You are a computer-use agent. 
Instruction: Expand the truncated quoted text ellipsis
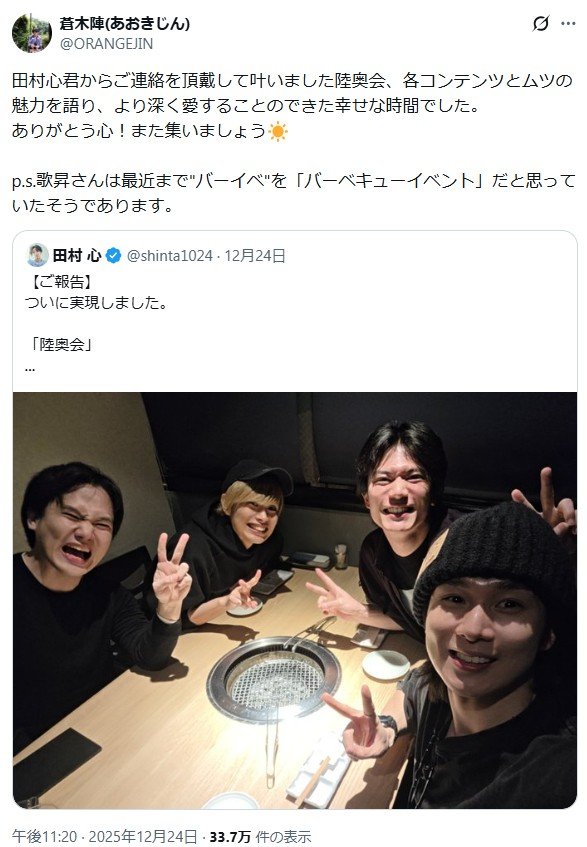pyautogui.click(x=30, y=369)
